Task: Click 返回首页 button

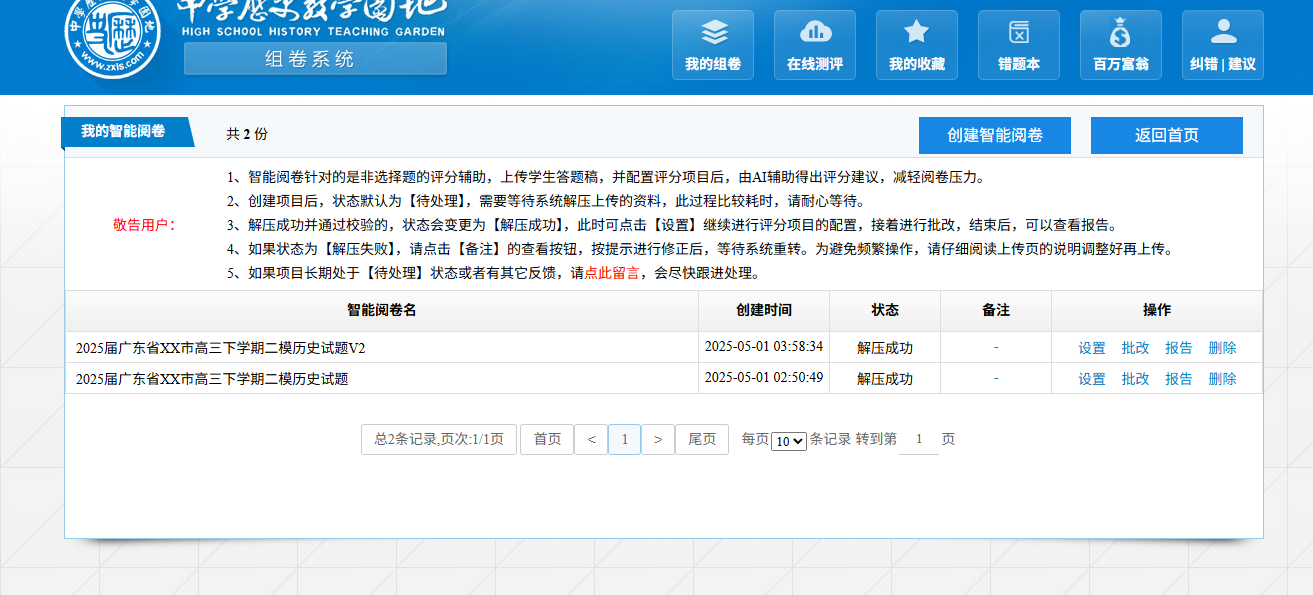Action: point(1166,135)
